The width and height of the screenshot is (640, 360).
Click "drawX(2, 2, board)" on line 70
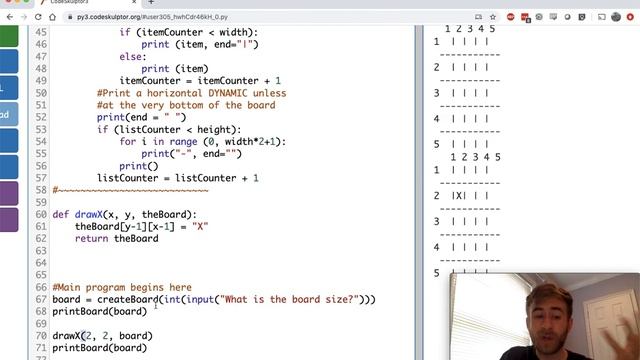click(x=102, y=336)
